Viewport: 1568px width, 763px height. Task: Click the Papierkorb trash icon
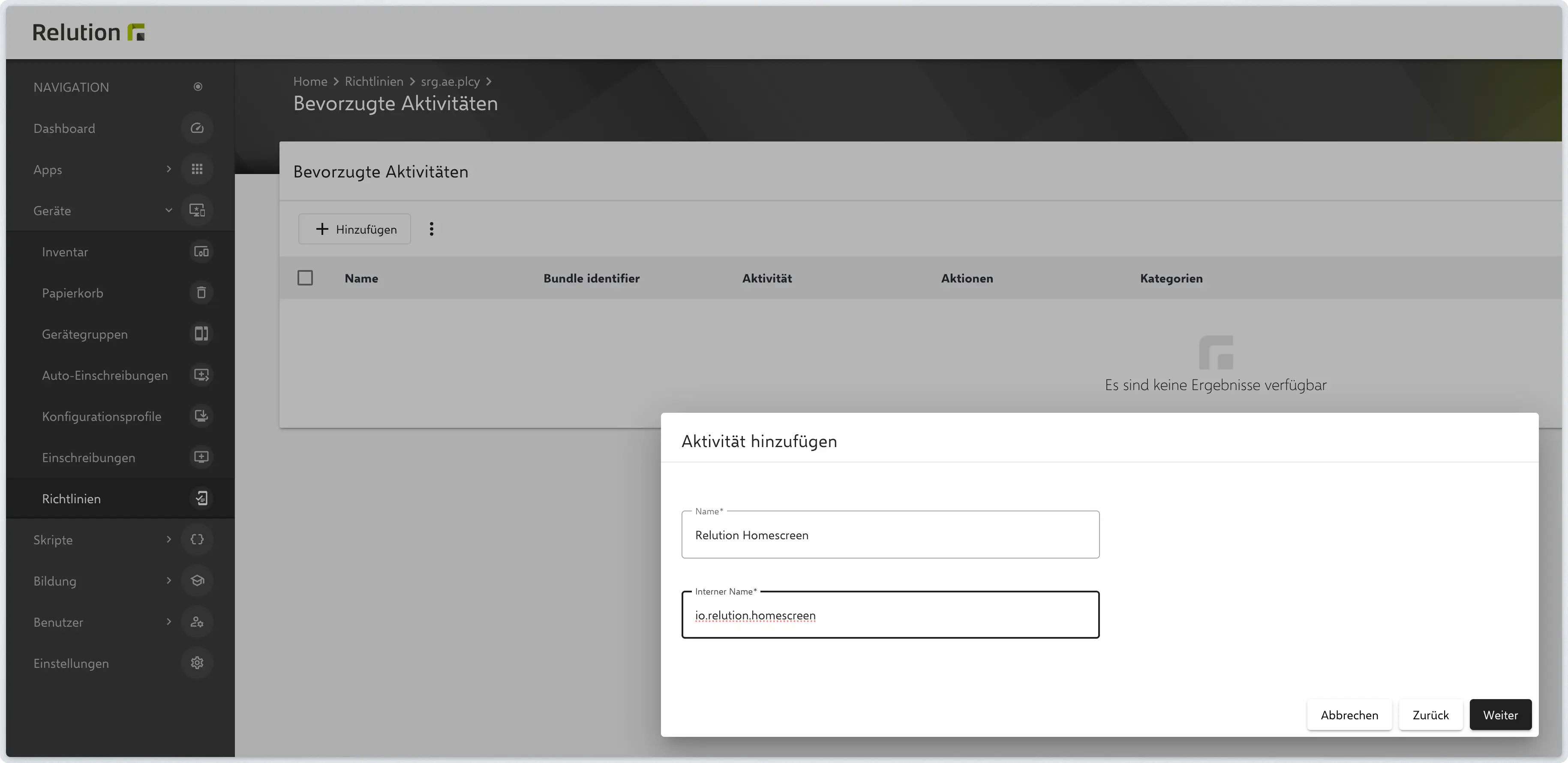(201, 293)
